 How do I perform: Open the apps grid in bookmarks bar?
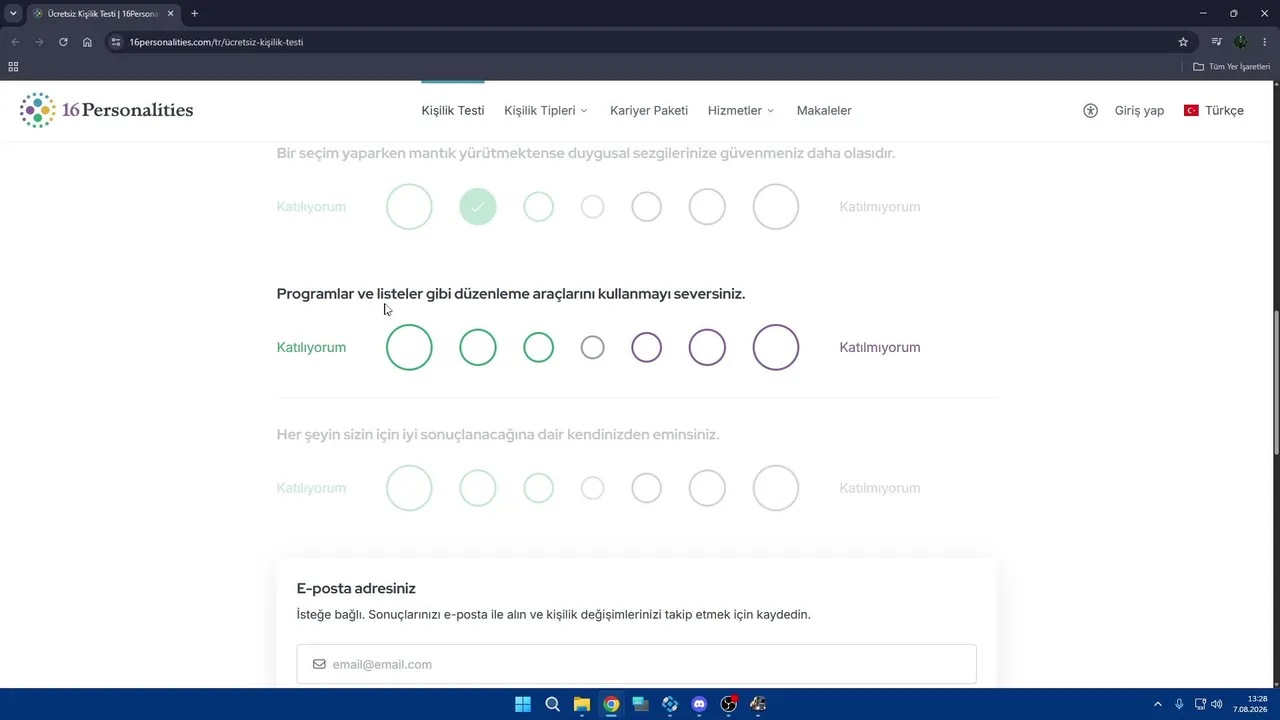coord(13,67)
